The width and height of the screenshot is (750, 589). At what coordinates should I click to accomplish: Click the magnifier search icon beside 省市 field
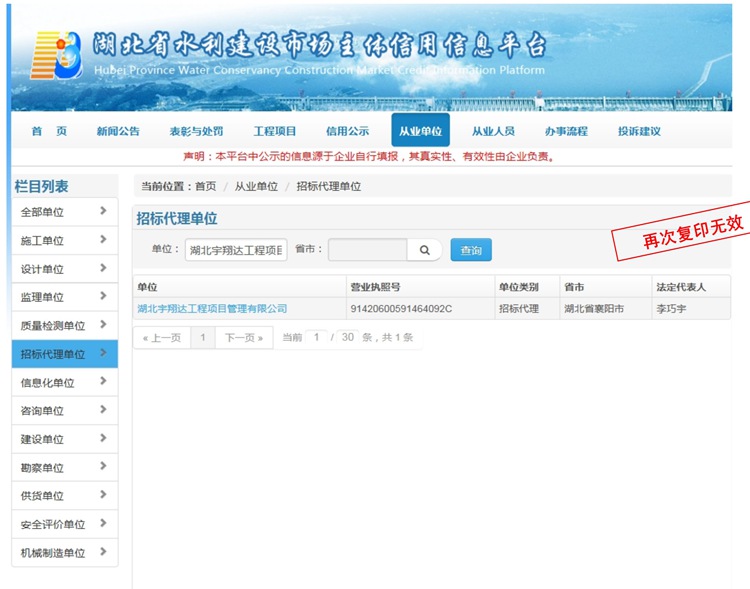(425, 250)
